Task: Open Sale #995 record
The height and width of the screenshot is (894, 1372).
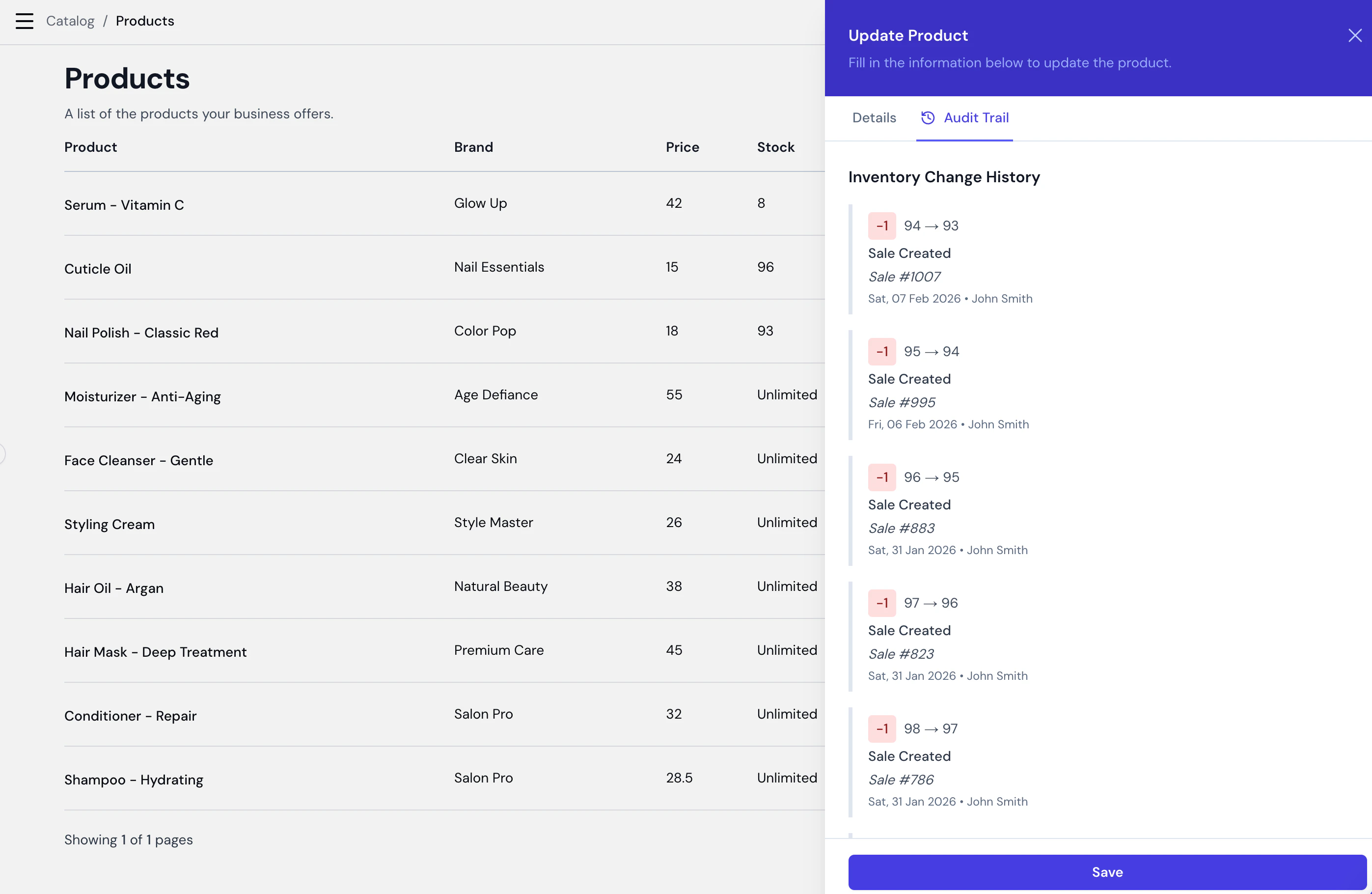Action: click(901, 403)
